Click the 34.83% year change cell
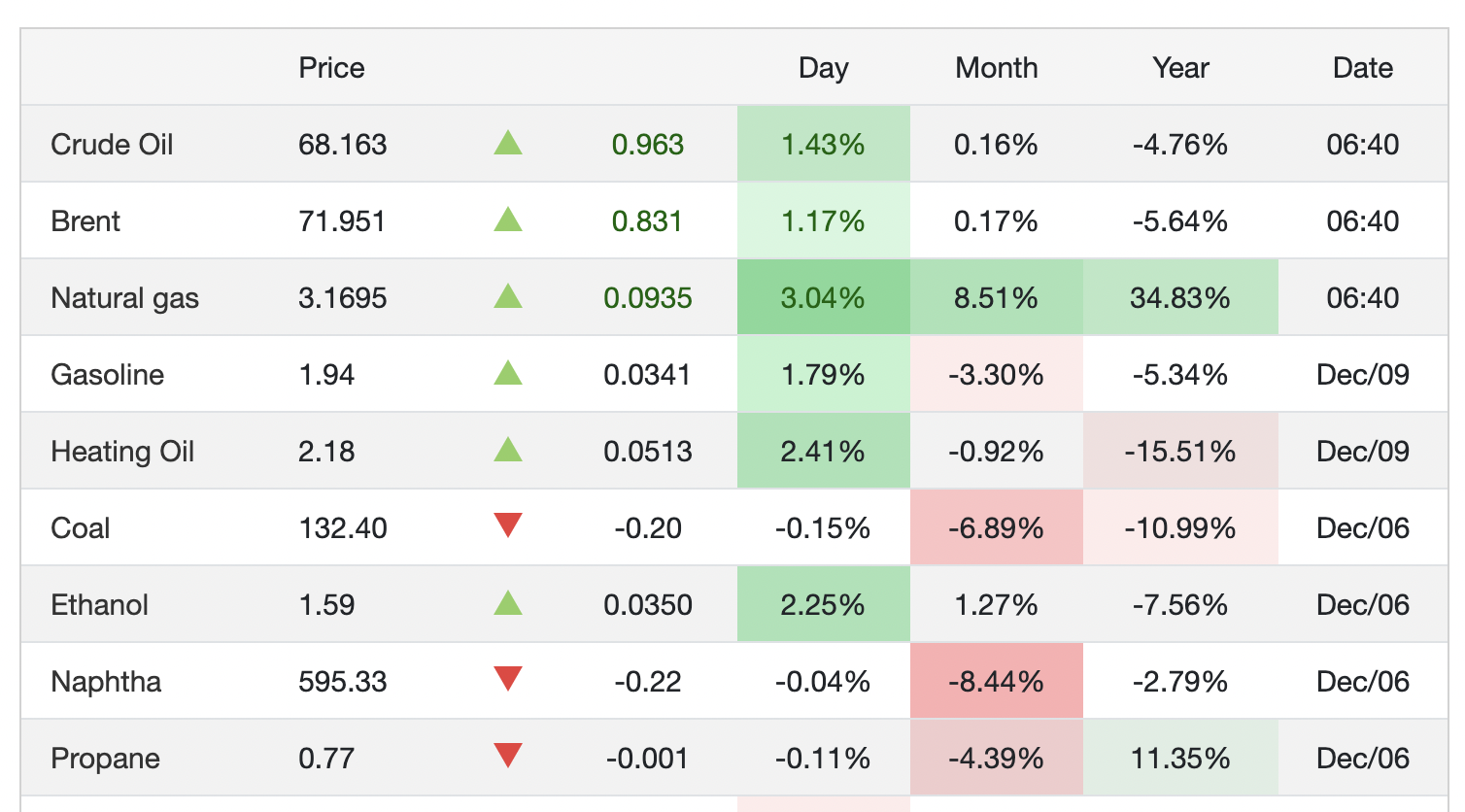Screen dimensions: 1465x812 click(x=1180, y=297)
